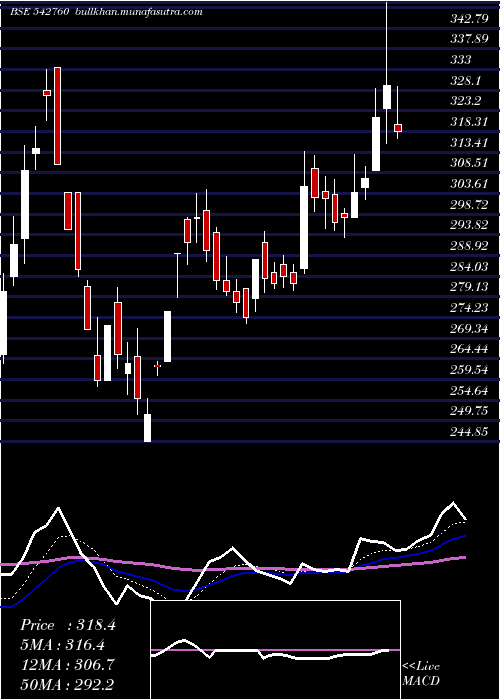Select the 323.2 price axis label
The height and width of the screenshot is (700, 500).
[x=465, y=101]
